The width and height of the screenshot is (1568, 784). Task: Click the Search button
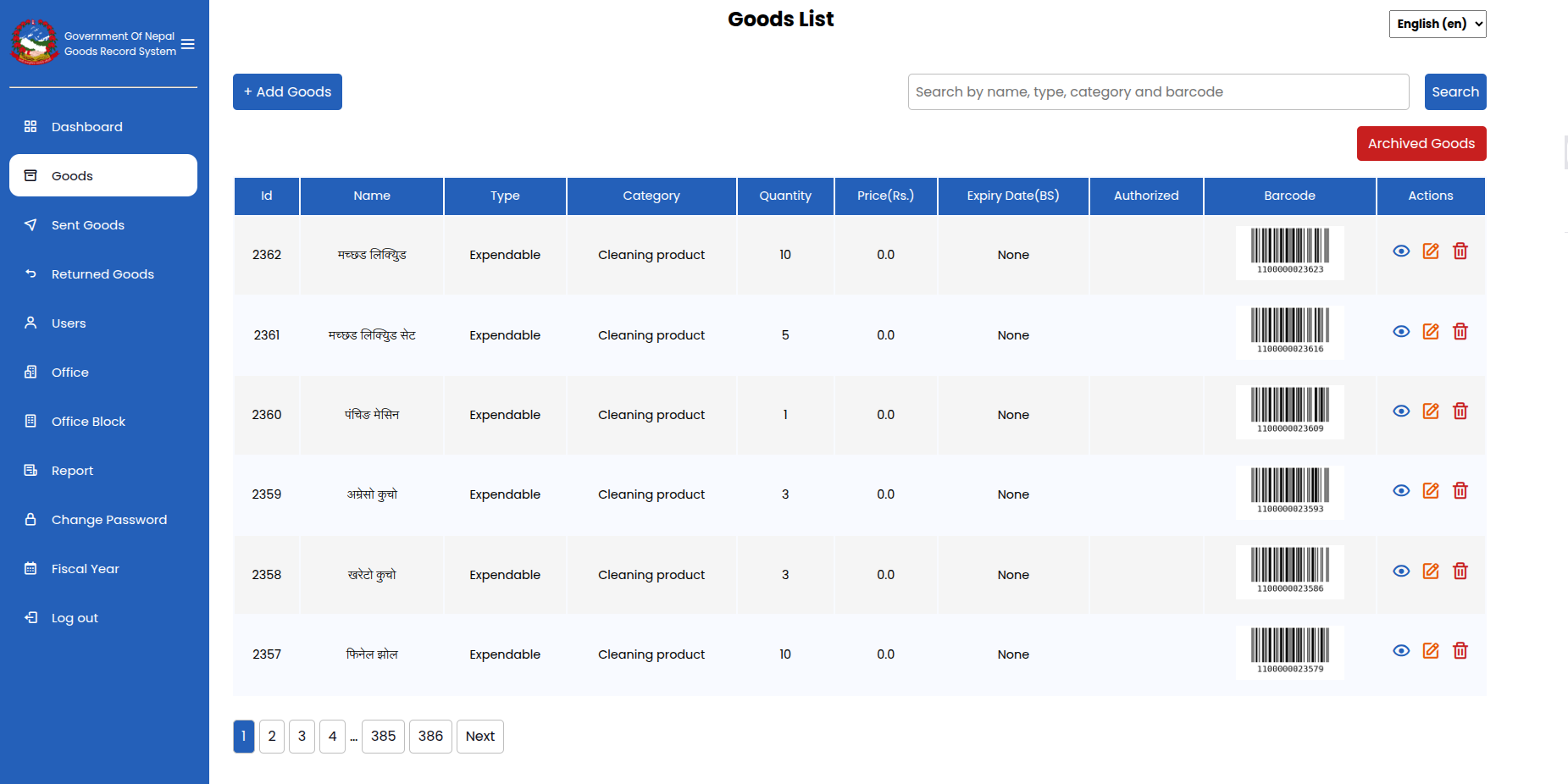click(1454, 91)
